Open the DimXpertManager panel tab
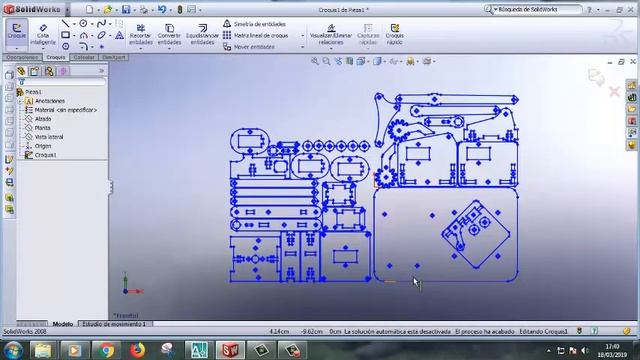Screen dimensions: 640x360 click(63, 71)
